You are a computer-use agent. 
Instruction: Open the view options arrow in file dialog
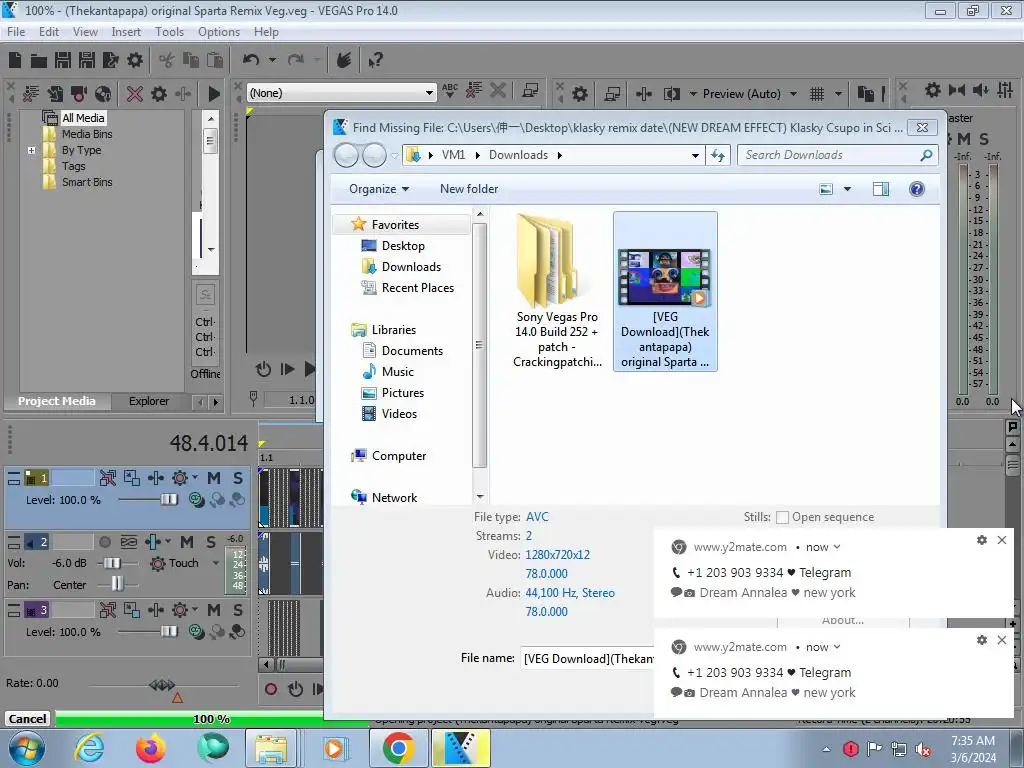[847, 189]
